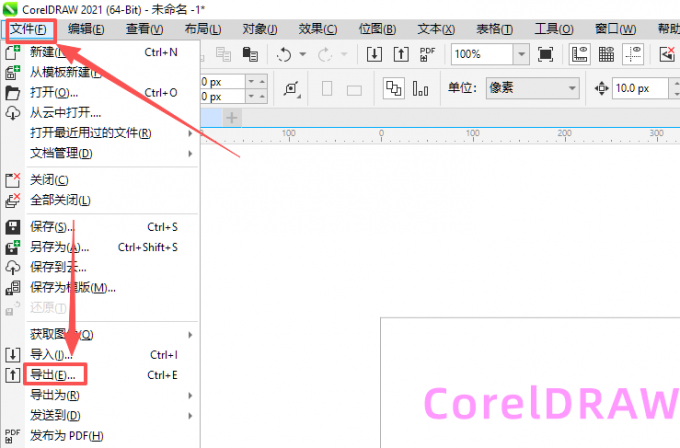
Task: Choose 发布为 PDF(H) menu entry
Action: point(102,436)
